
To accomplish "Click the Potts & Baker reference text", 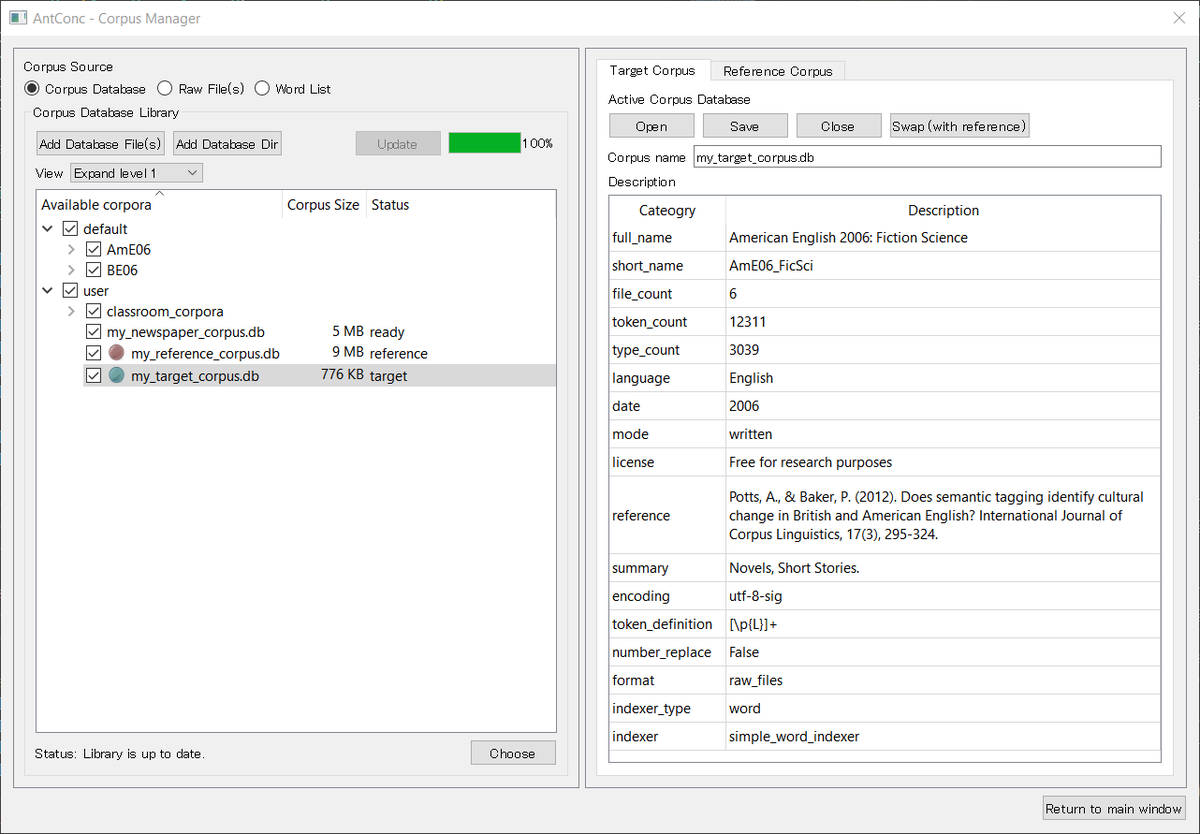I will click(x=936, y=516).
